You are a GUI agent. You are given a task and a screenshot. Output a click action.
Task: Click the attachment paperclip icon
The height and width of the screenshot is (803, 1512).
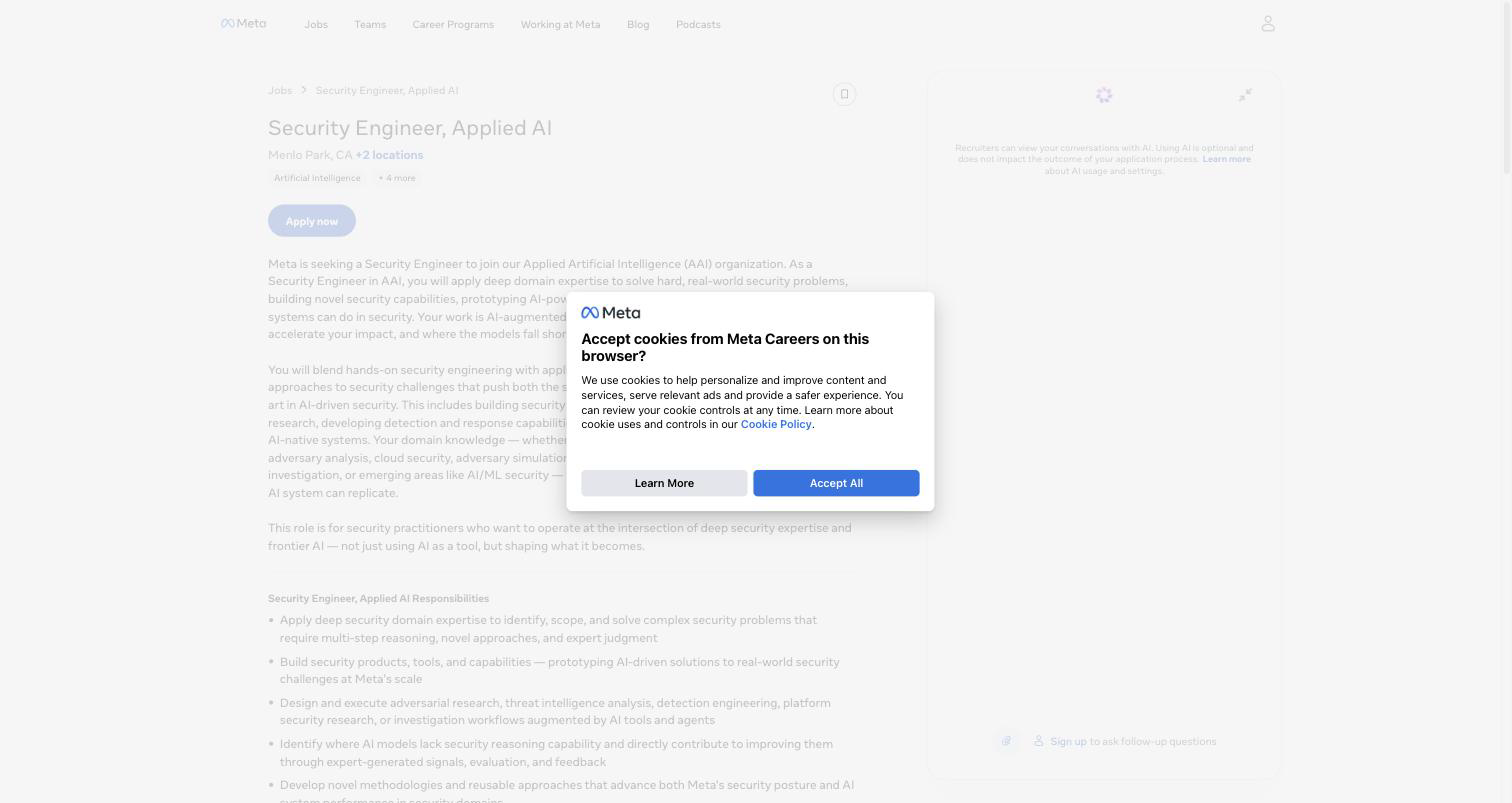[1006, 741]
